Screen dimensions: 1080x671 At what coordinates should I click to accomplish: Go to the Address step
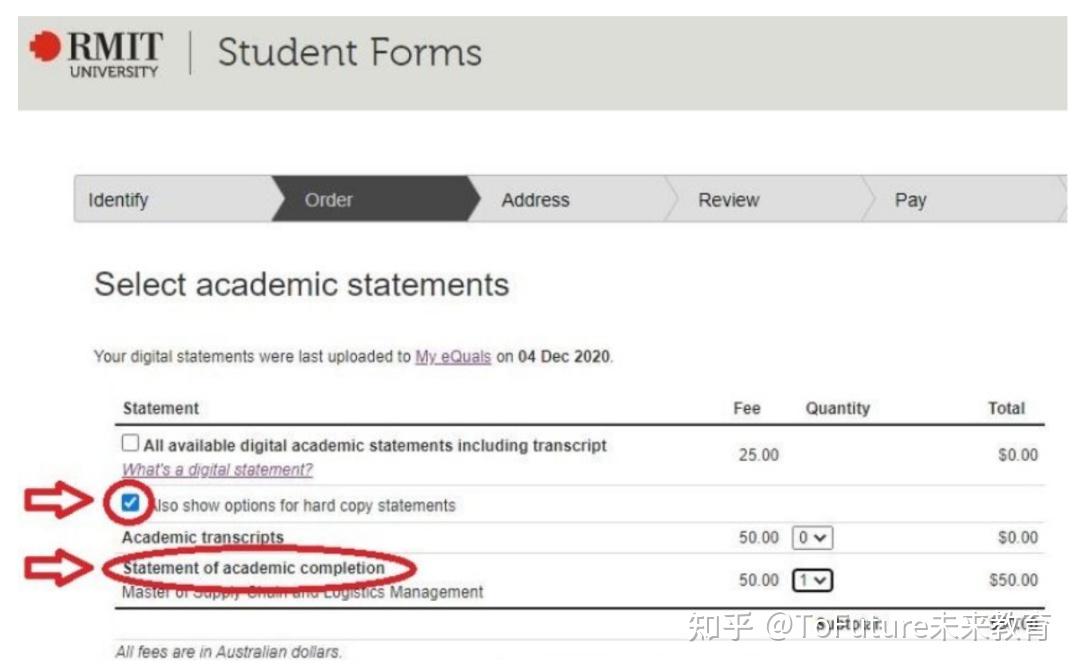[x=535, y=200]
